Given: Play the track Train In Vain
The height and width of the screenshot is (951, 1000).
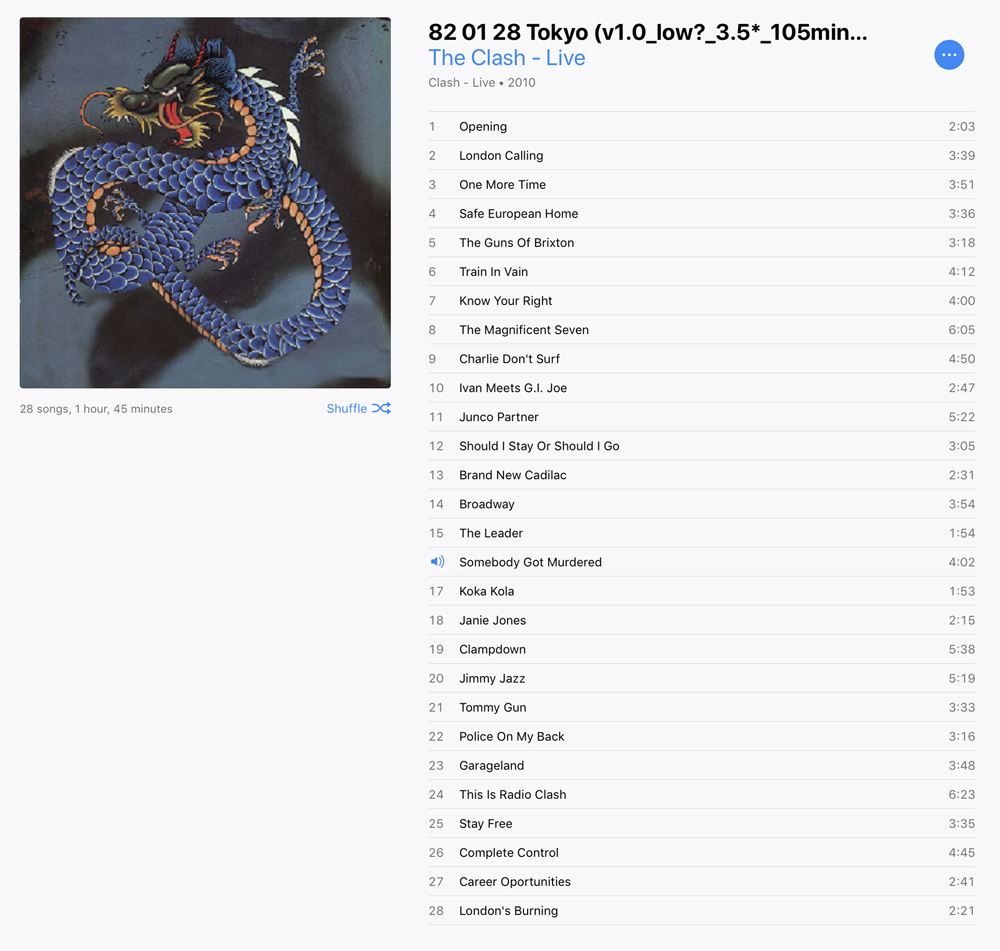Looking at the screenshot, I should [x=702, y=272].
